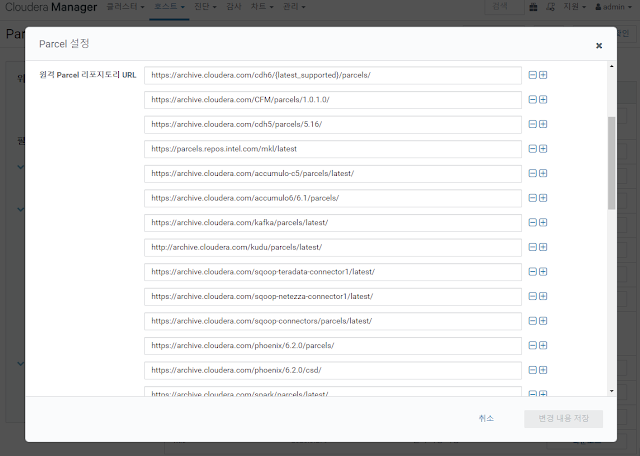Screen dimensions: 640x456
Task: Remove the phoenix 6.2.0 parcels URL row
Action: click(x=533, y=345)
